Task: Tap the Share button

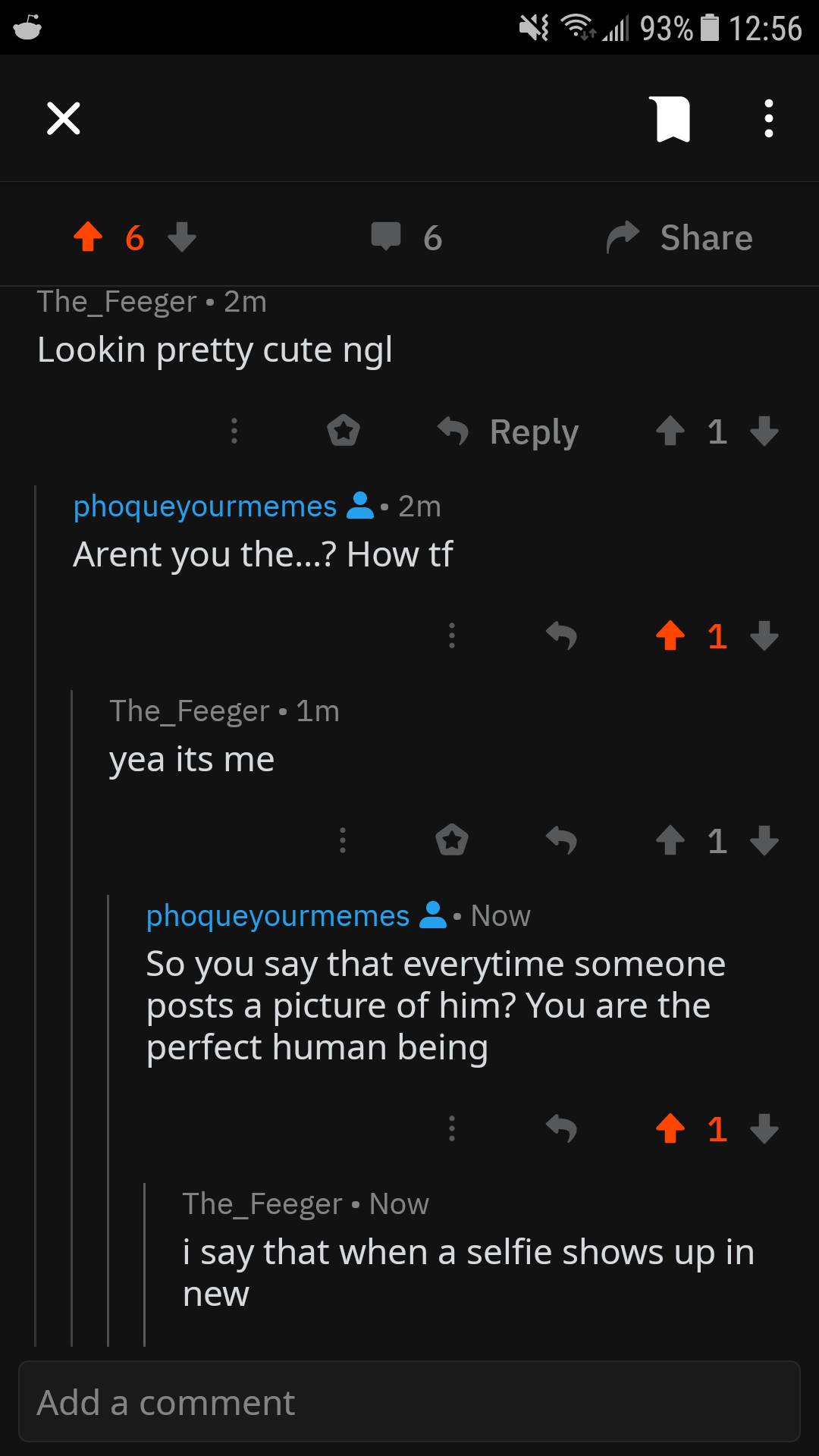Action: pyautogui.click(x=680, y=237)
